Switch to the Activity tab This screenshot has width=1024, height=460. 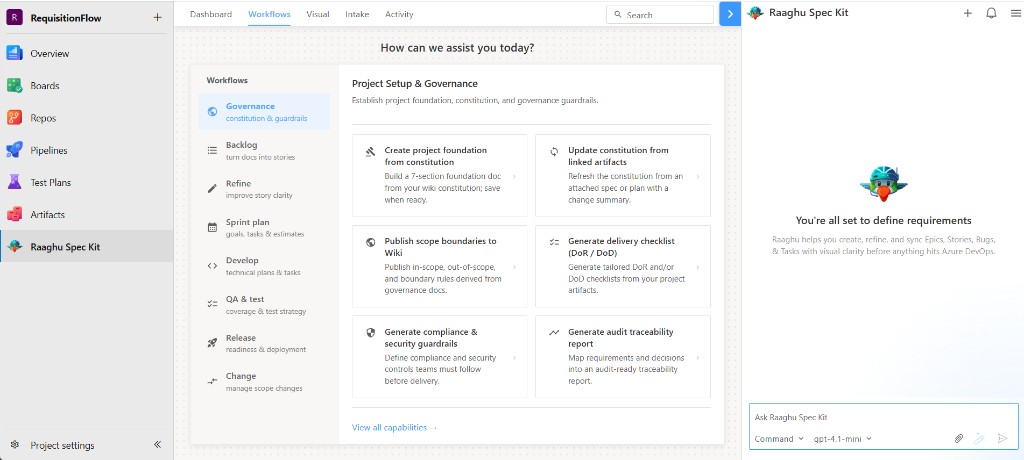(x=399, y=14)
